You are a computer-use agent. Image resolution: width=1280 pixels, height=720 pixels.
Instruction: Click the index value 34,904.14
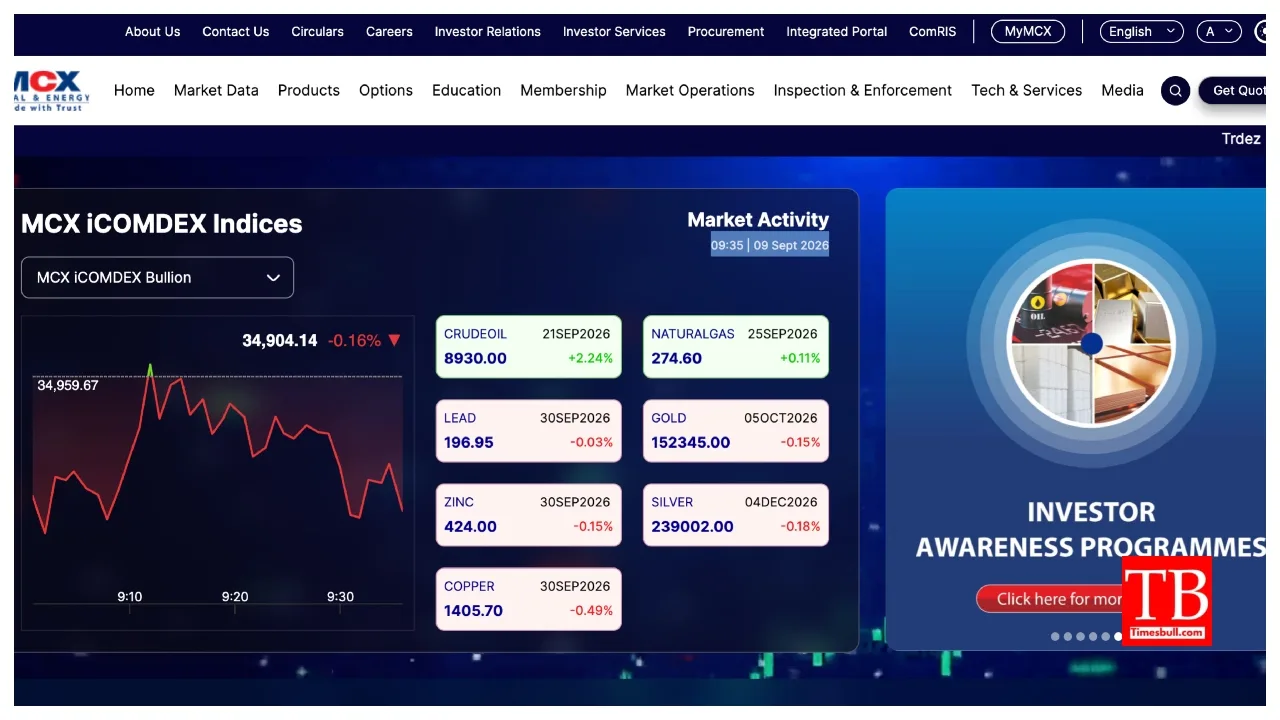[x=280, y=341]
